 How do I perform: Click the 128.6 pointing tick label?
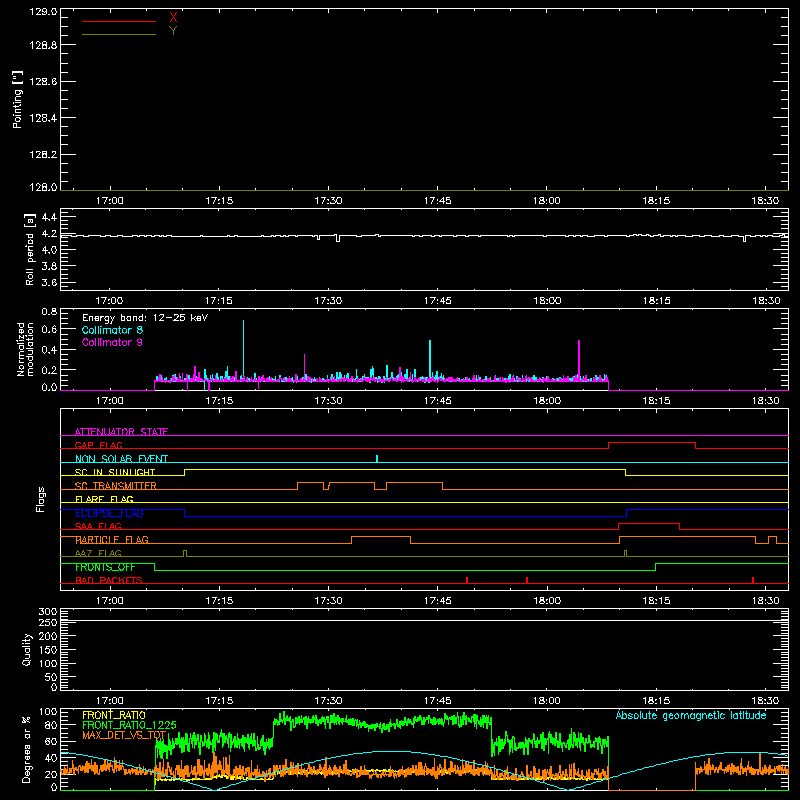(x=43, y=81)
